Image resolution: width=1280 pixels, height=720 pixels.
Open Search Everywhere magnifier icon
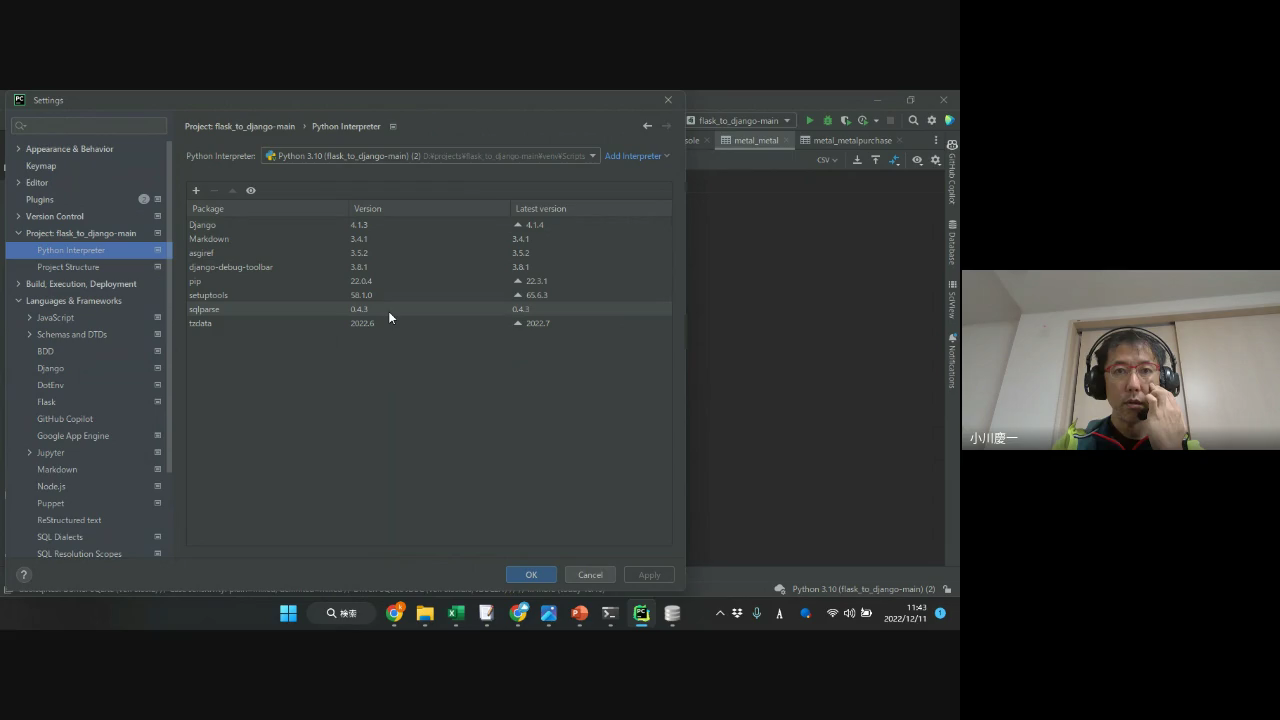point(913,120)
